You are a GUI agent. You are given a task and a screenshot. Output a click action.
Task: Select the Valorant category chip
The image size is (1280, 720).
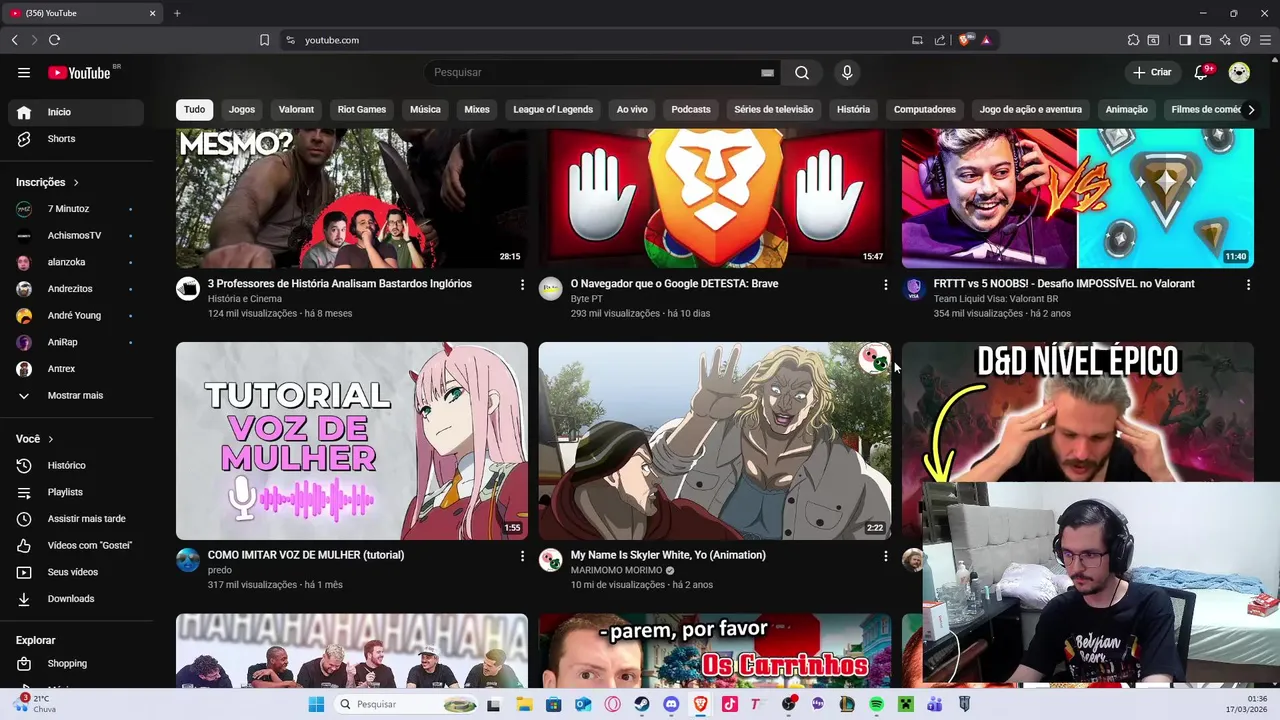(296, 109)
